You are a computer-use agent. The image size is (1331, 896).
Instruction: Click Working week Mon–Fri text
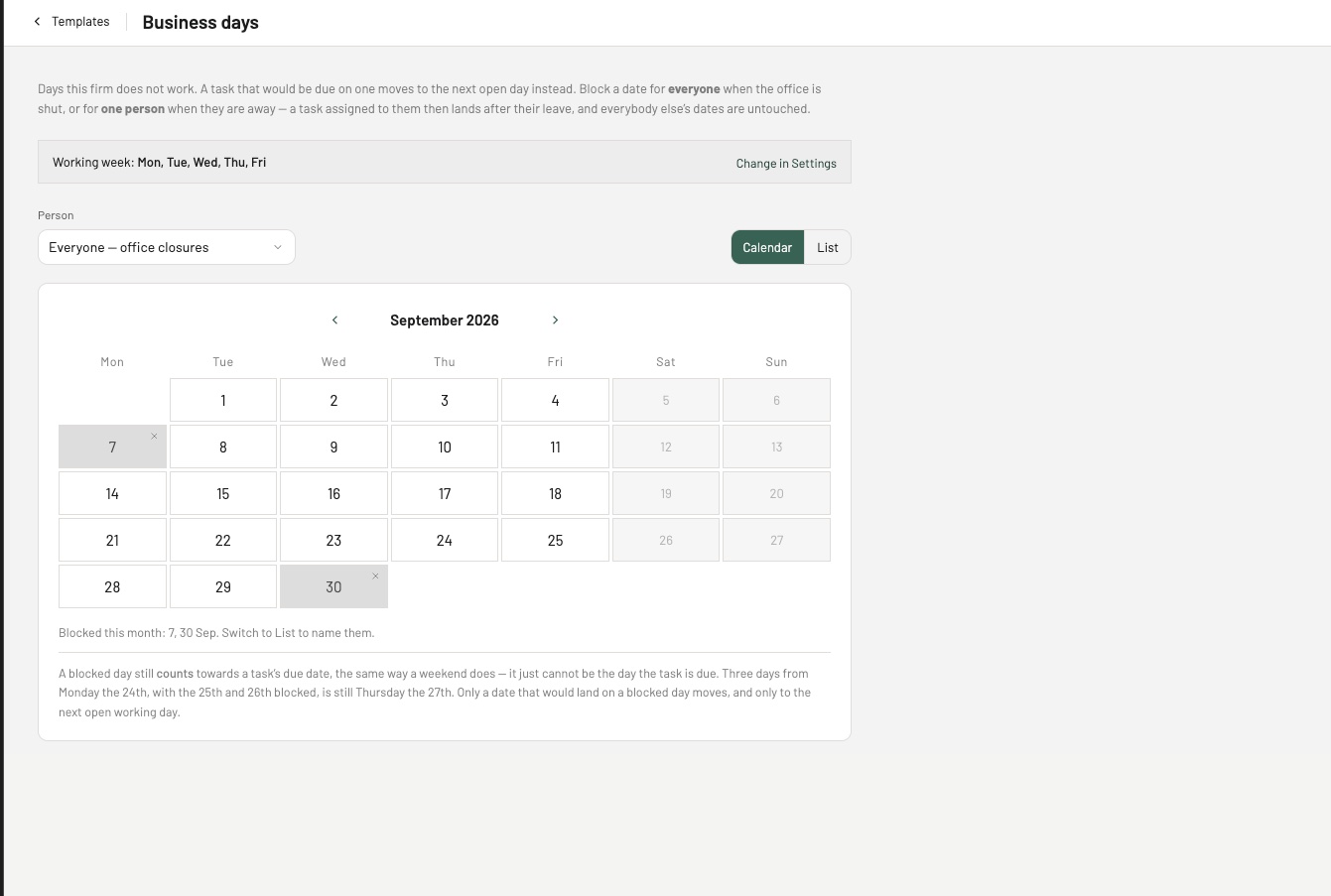pos(160,162)
